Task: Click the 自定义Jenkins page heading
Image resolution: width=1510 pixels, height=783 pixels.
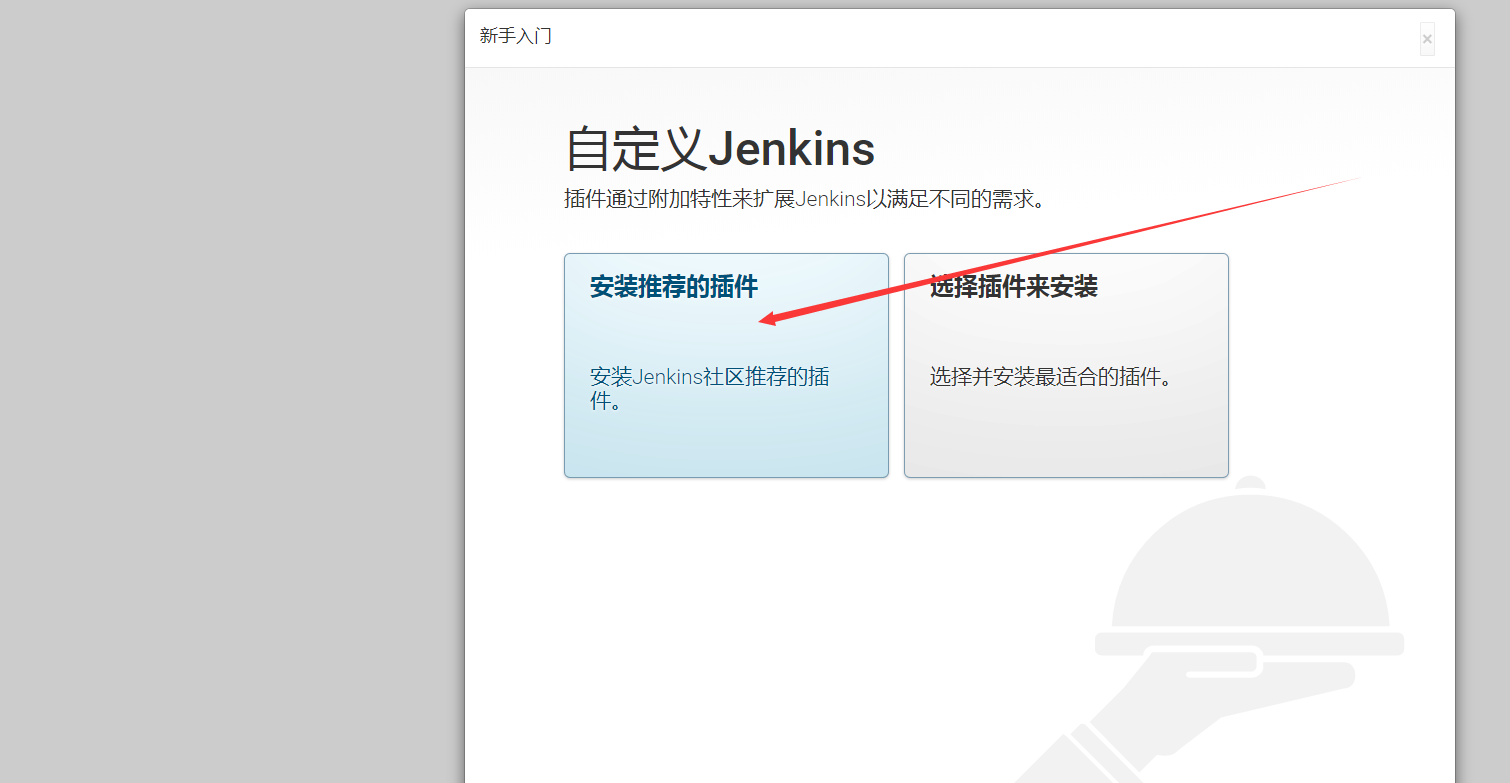Action: 718,148
